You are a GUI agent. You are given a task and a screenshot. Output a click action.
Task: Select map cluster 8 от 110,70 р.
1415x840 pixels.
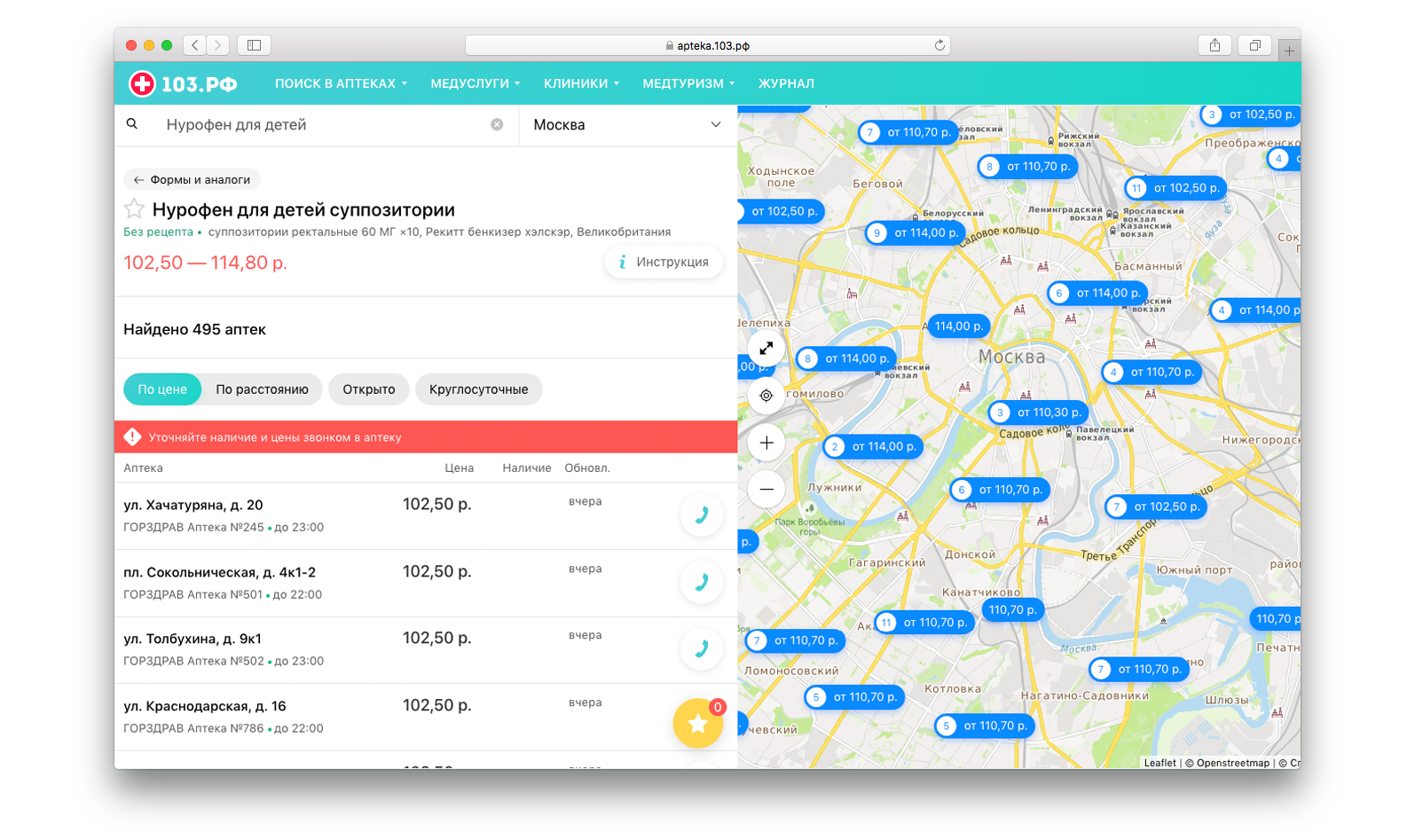[x=1028, y=166]
